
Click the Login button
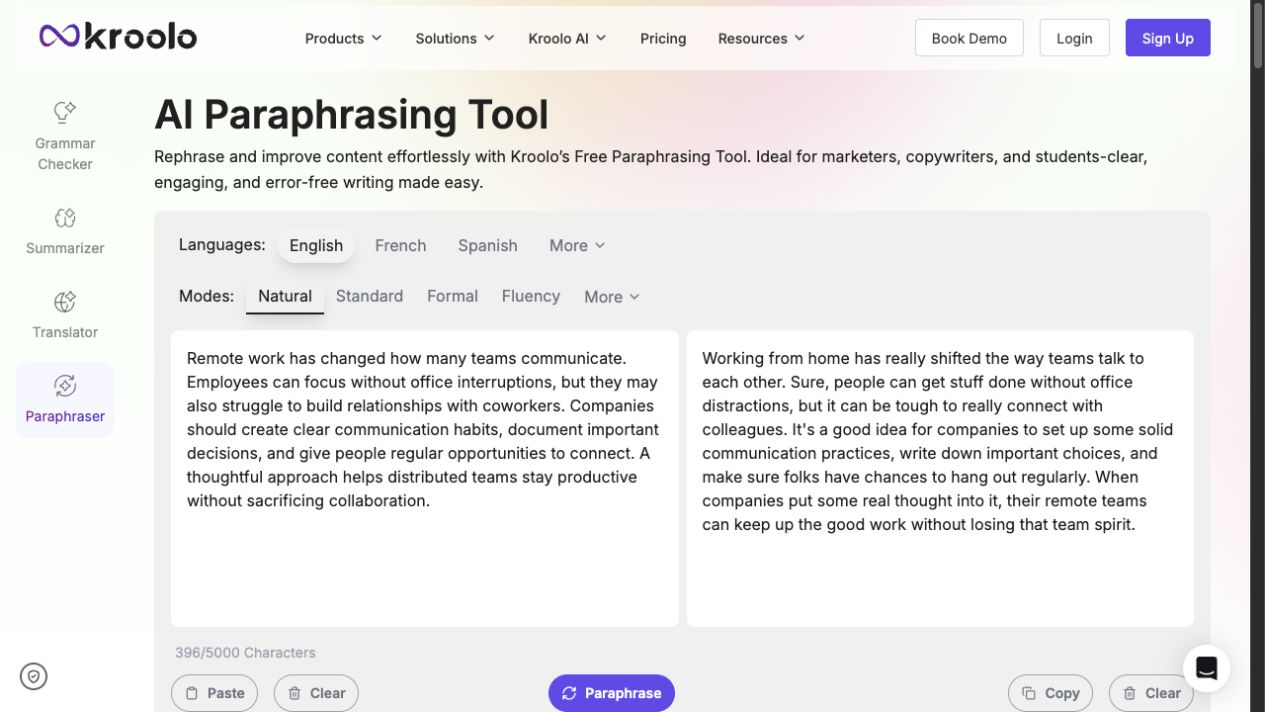point(1074,38)
